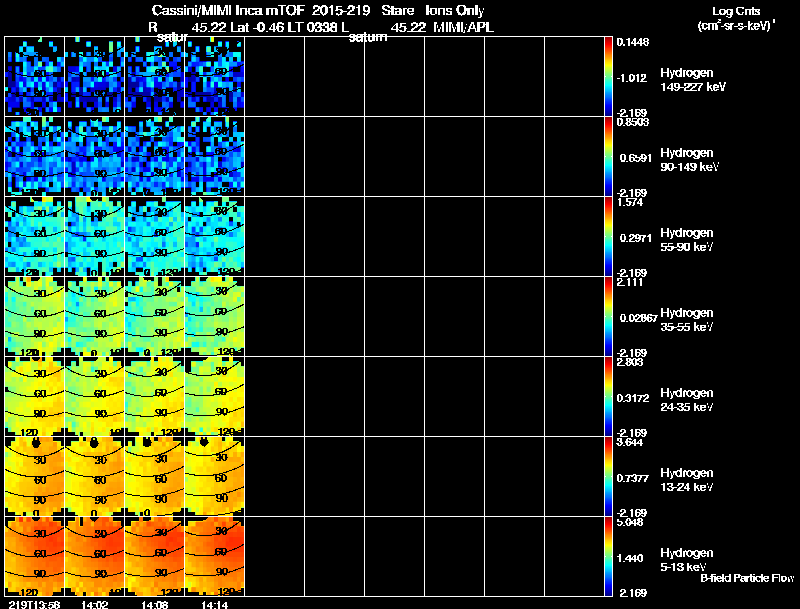Click the 13-24 keV image at 14:02
Screen dimensions: 800x609
94,476
